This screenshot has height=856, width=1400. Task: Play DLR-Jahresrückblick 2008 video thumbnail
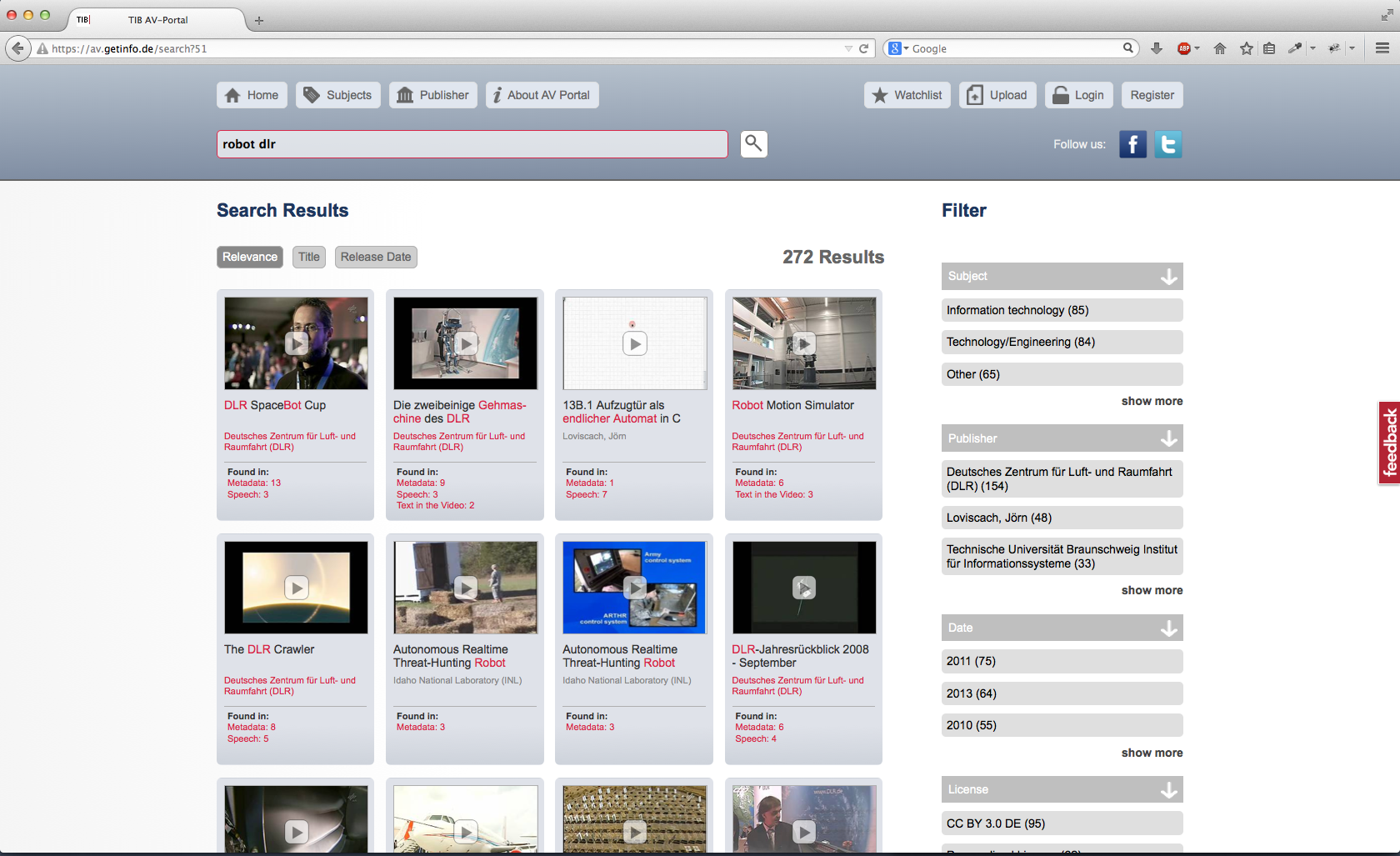coord(804,588)
